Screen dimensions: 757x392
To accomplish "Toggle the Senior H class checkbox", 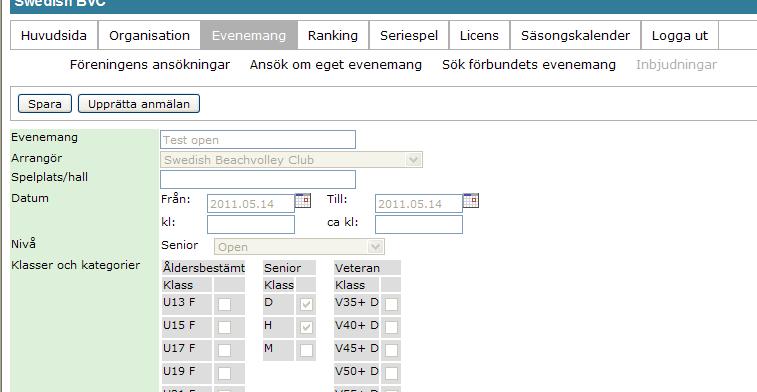I will pos(306,327).
